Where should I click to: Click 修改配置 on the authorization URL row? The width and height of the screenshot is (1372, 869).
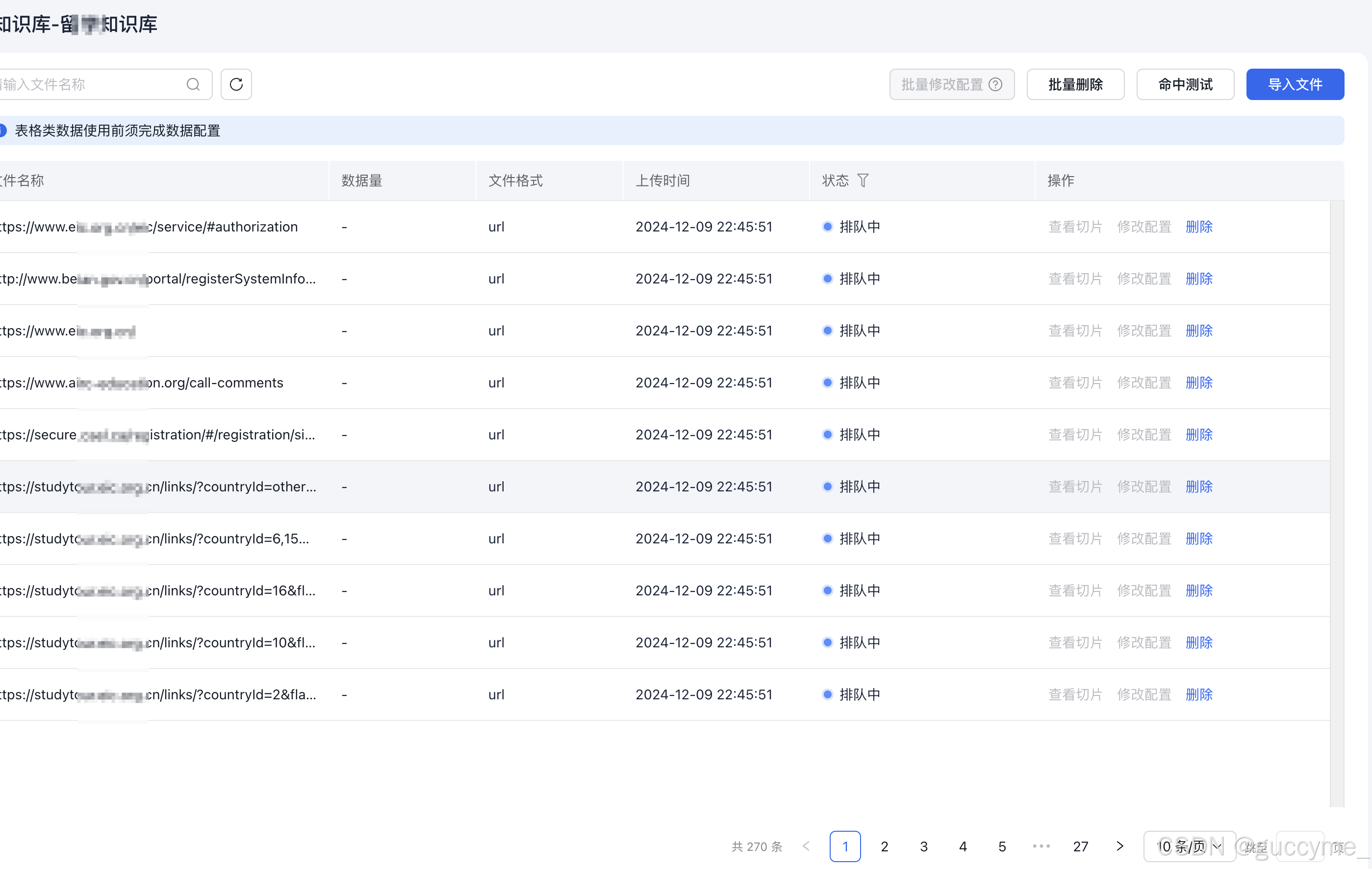(x=1143, y=226)
